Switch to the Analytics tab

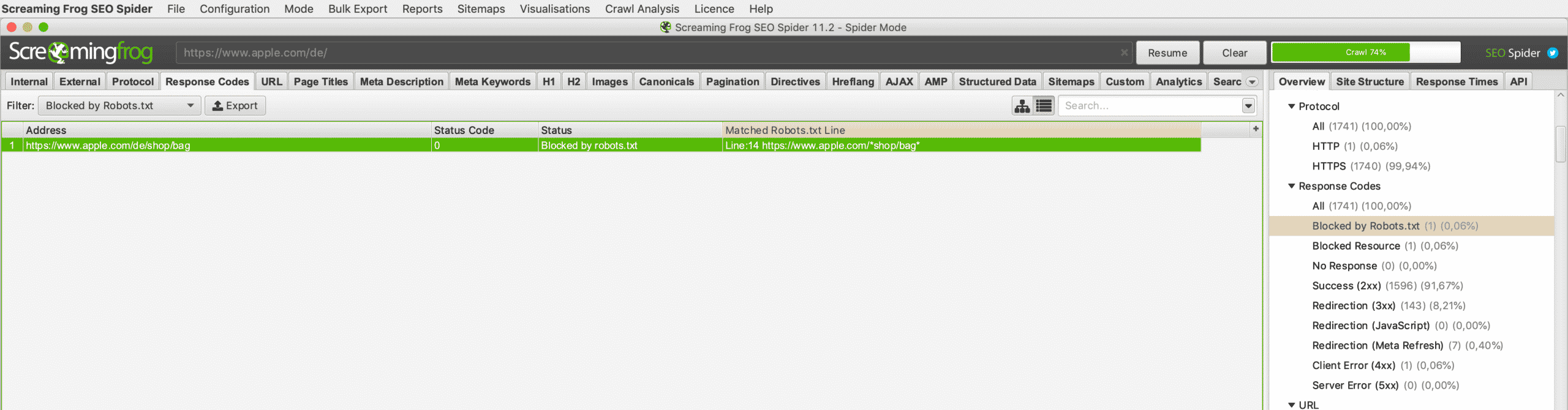point(1179,81)
